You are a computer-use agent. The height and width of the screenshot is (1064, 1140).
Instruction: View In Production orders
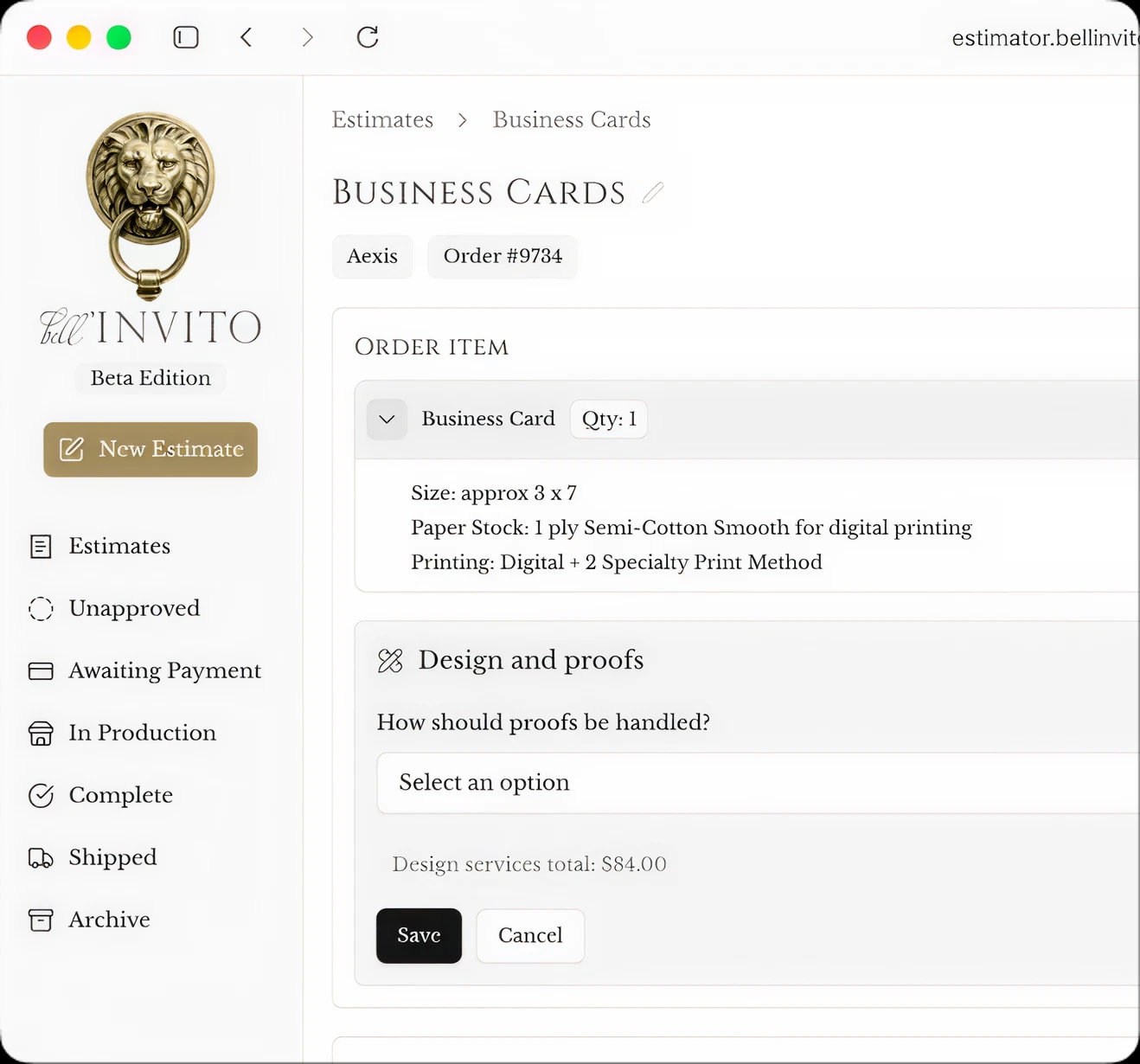click(x=142, y=733)
